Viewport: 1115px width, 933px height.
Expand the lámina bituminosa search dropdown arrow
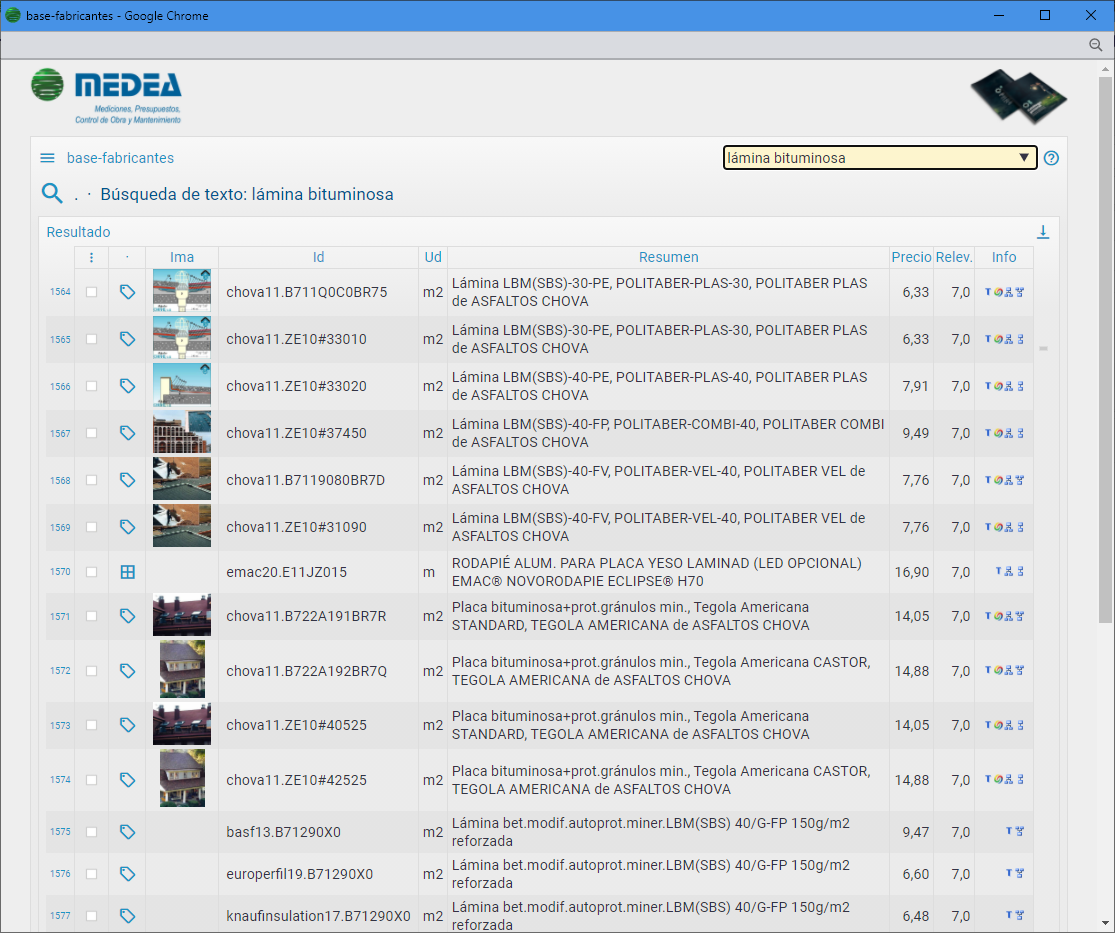1024,158
